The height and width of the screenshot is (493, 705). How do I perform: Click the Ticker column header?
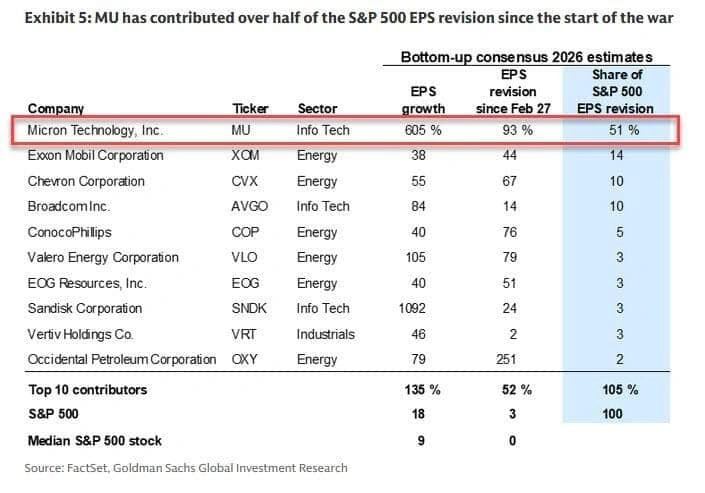pyautogui.click(x=250, y=108)
